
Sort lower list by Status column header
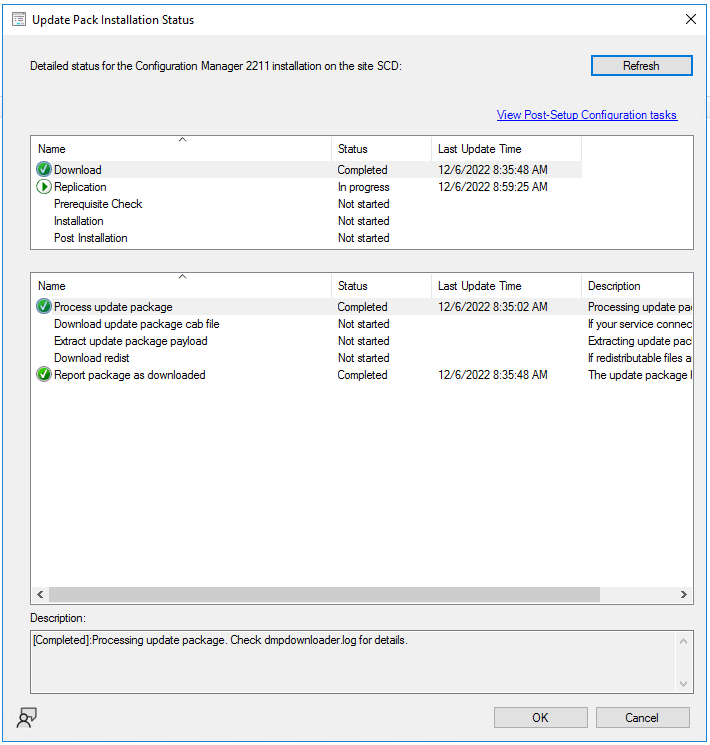point(382,286)
